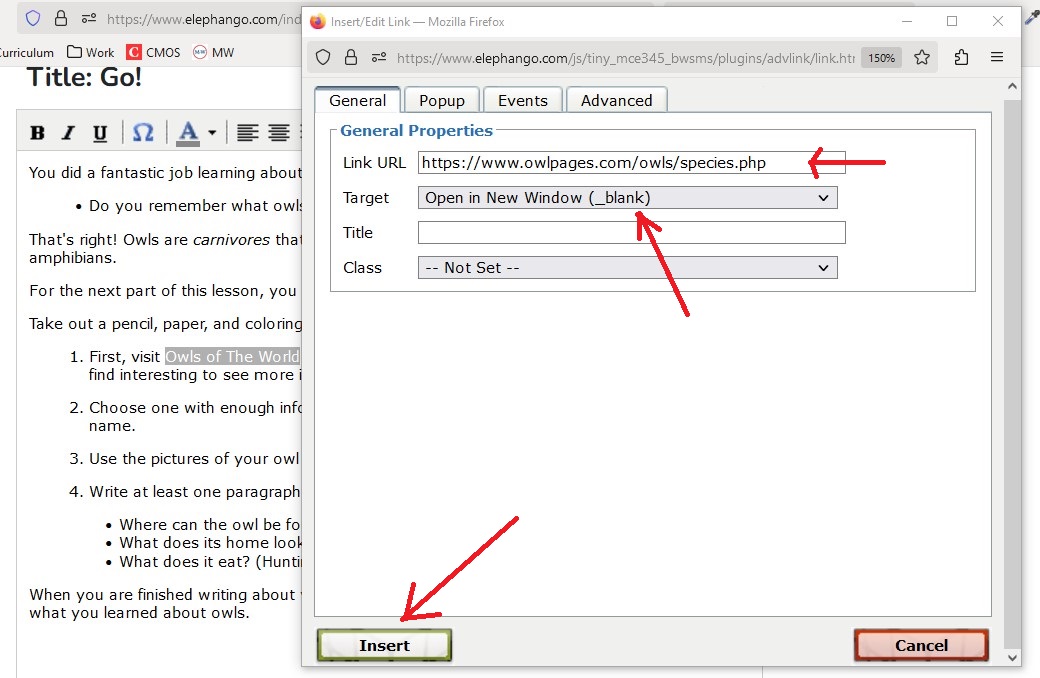Open the Class dropdown list
This screenshot has width=1040, height=678.
(x=627, y=268)
